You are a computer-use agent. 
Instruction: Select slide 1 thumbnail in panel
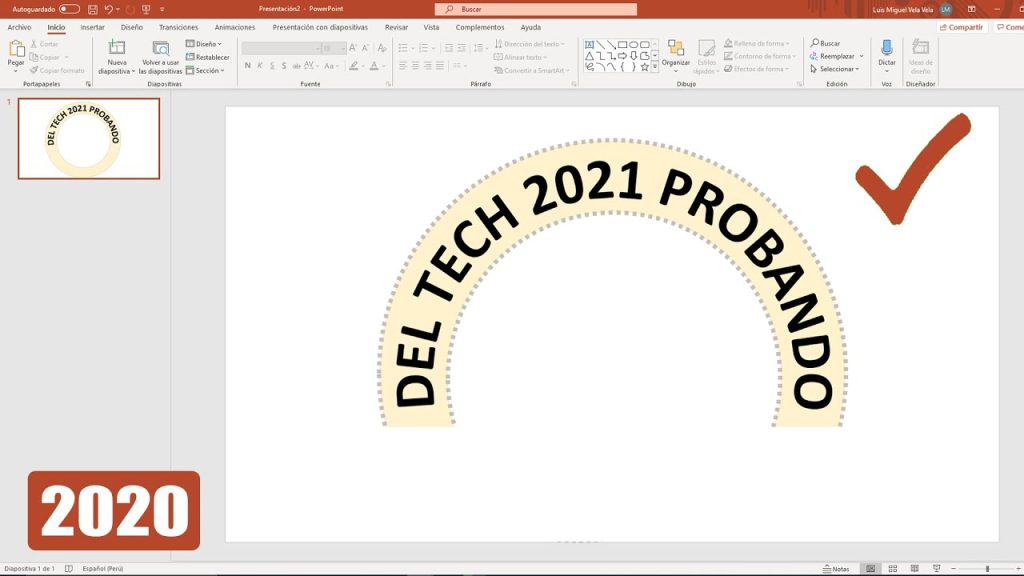click(x=89, y=138)
